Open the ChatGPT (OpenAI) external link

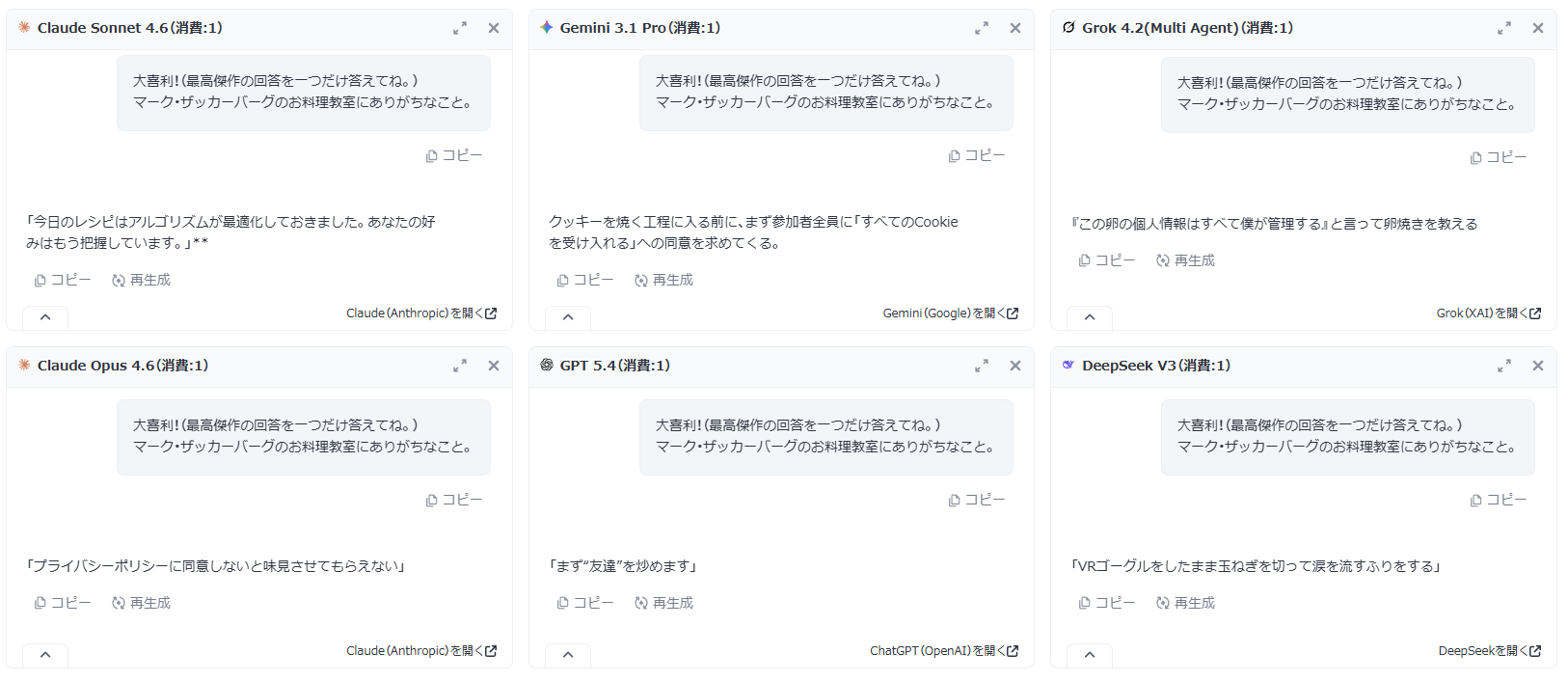[943, 651]
